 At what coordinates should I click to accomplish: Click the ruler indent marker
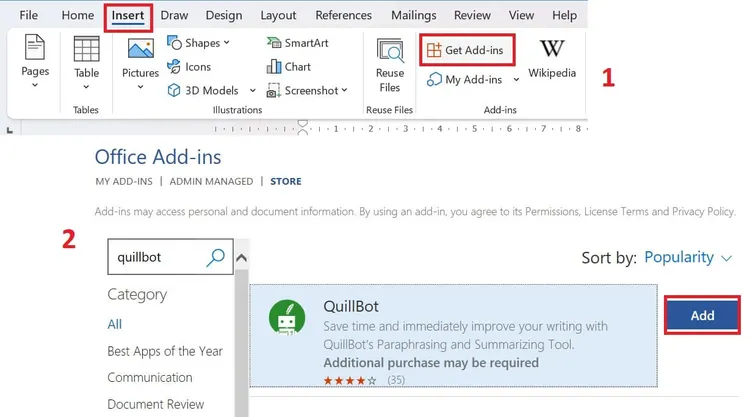tap(302, 128)
